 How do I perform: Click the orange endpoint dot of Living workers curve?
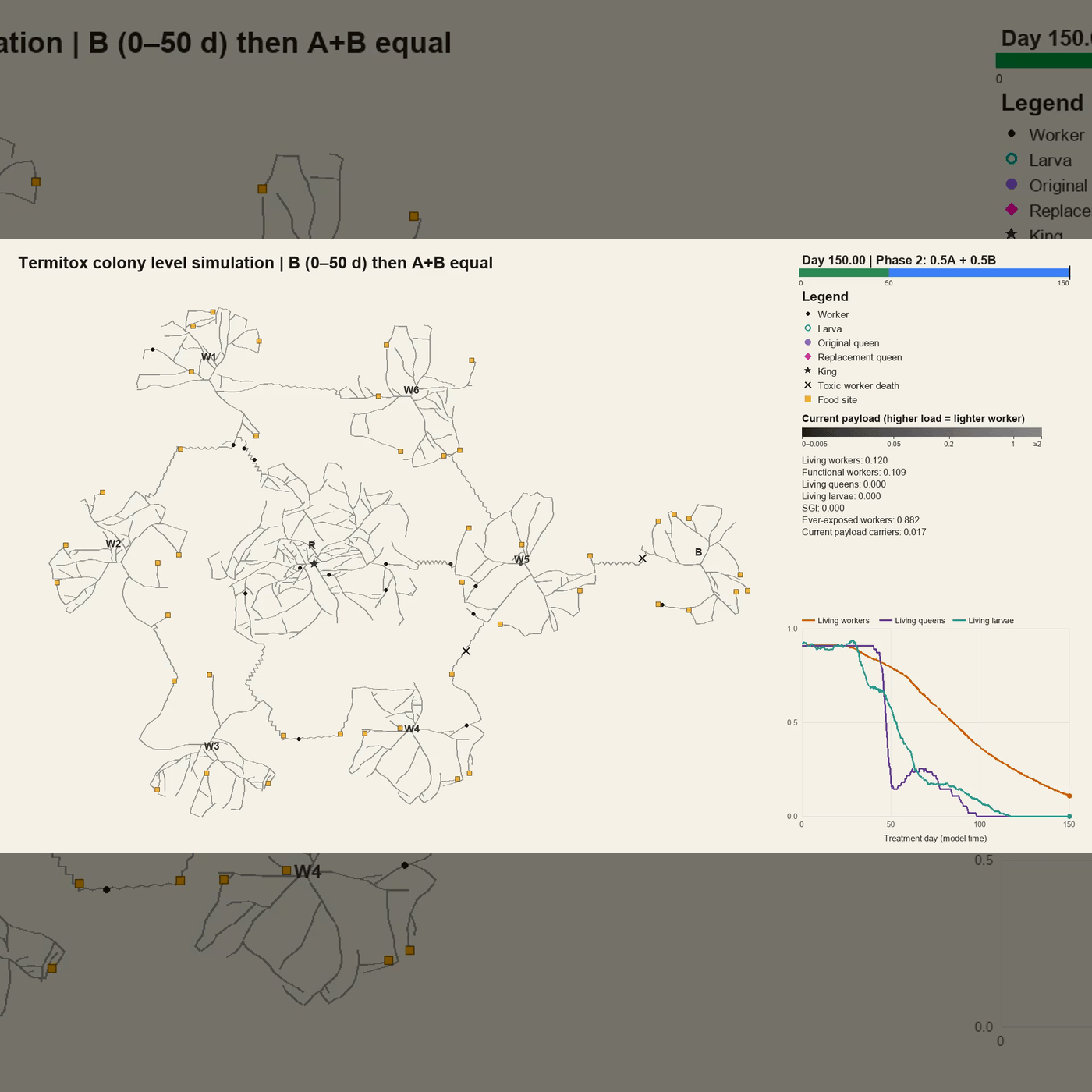1069,796
